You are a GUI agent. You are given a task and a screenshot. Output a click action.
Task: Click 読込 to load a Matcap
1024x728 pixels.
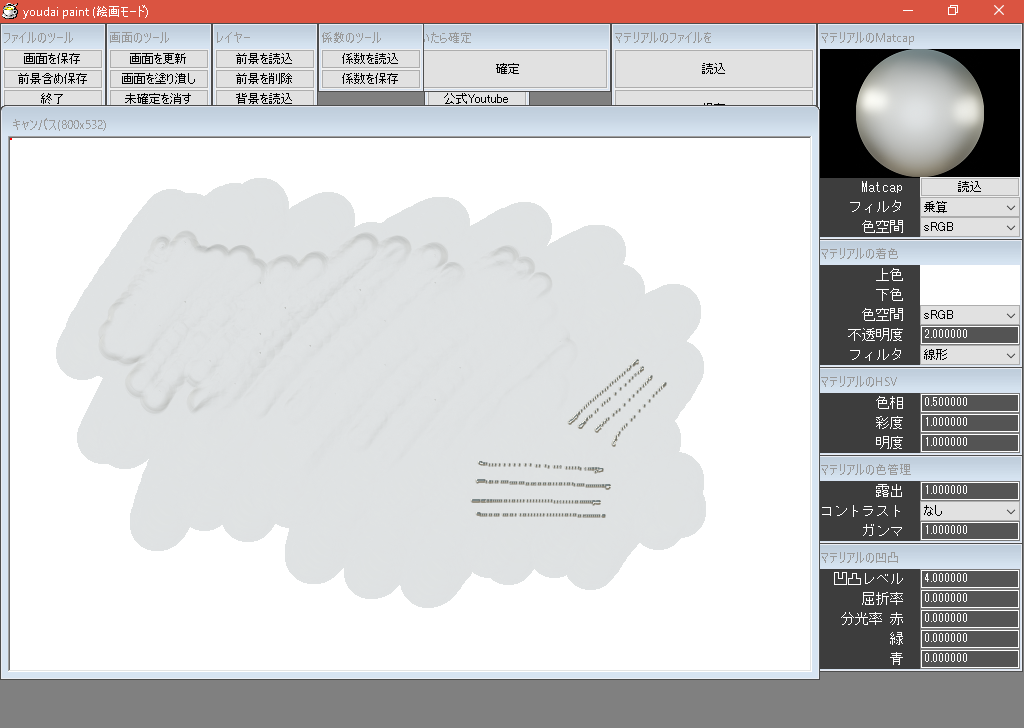pos(968,187)
